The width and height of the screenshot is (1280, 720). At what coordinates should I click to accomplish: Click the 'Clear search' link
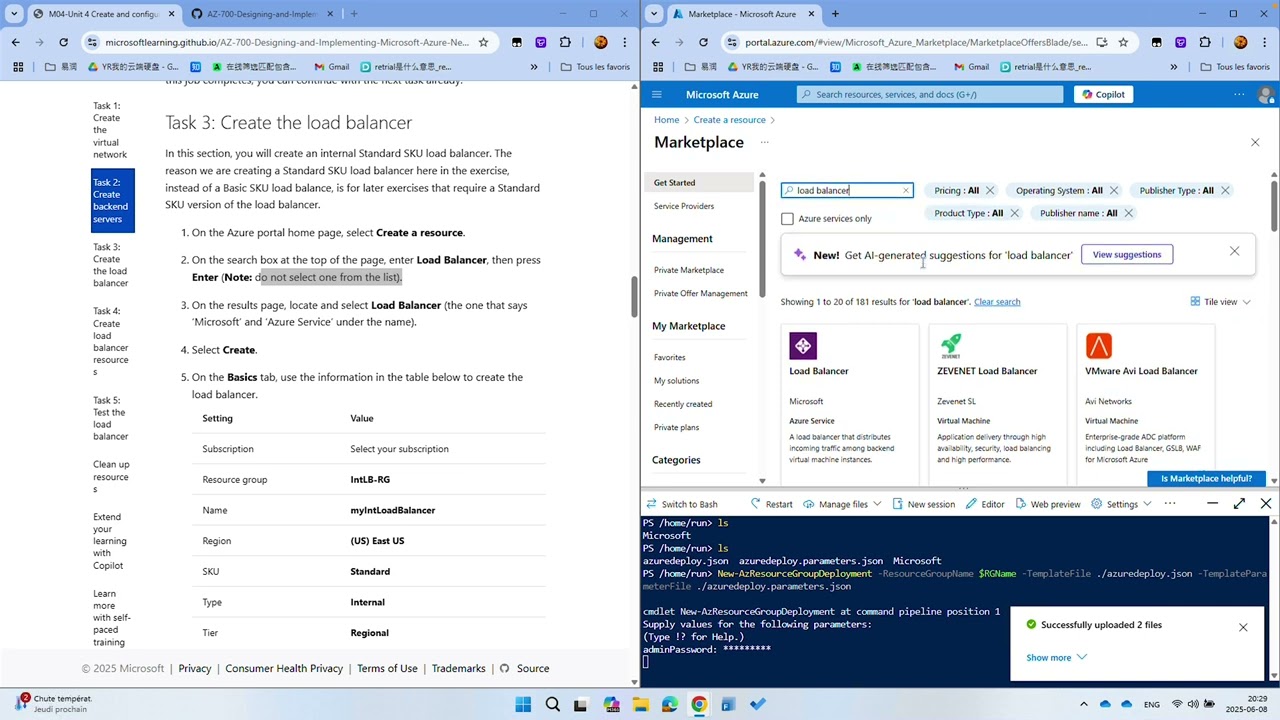pyautogui.click(x=997, y=301)
